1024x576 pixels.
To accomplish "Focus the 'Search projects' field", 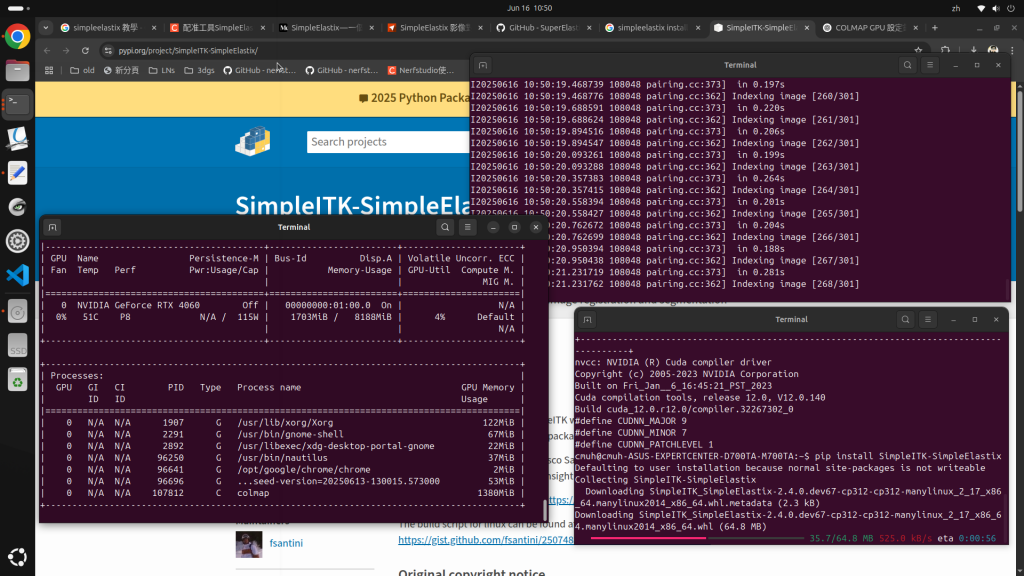I will 388,142.
